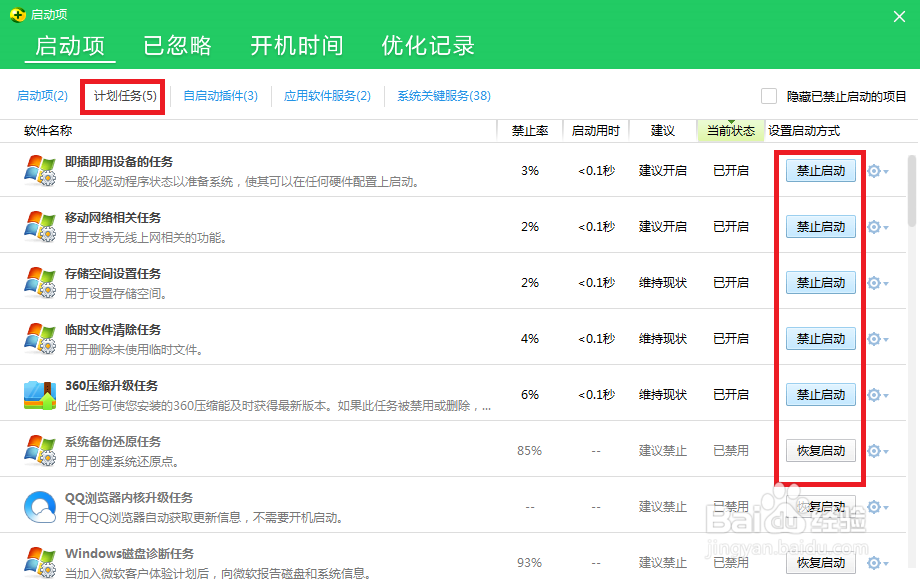The width and height of the screenshot is (920, 580).
Task: Disable startup for 移动网络相关任务
Action: pos(820,227)
